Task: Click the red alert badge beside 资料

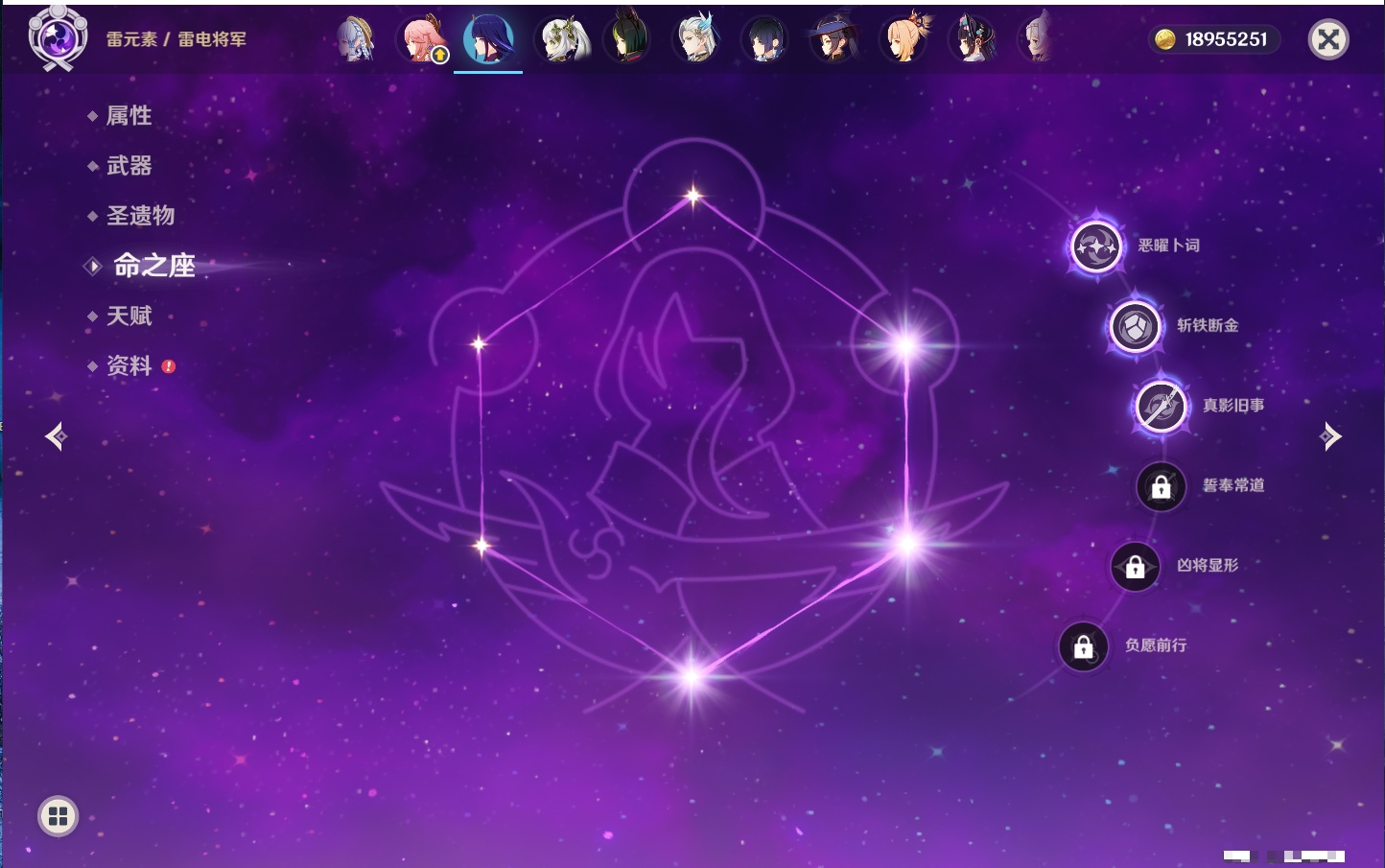Action: tap(169, 366)
